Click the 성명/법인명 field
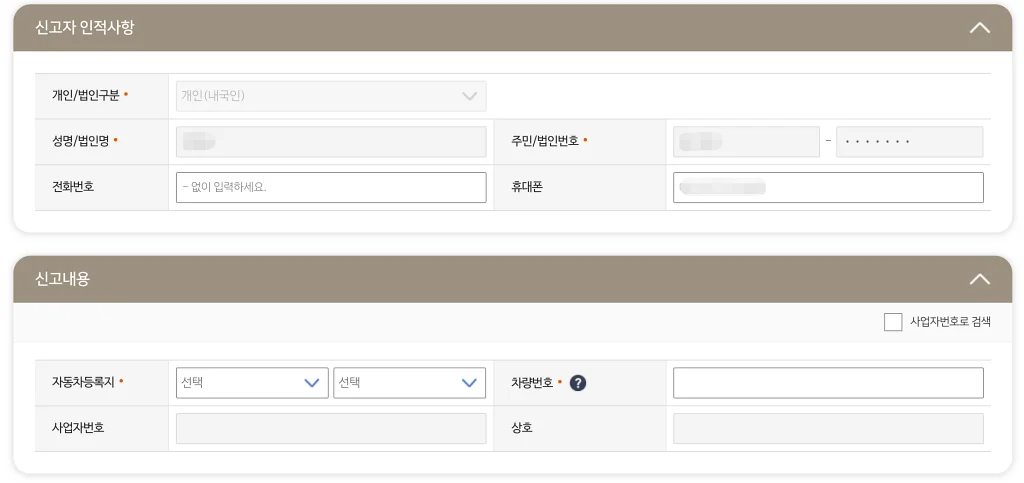This screenshot has width=1024, height=483. [x=331, y=142]
